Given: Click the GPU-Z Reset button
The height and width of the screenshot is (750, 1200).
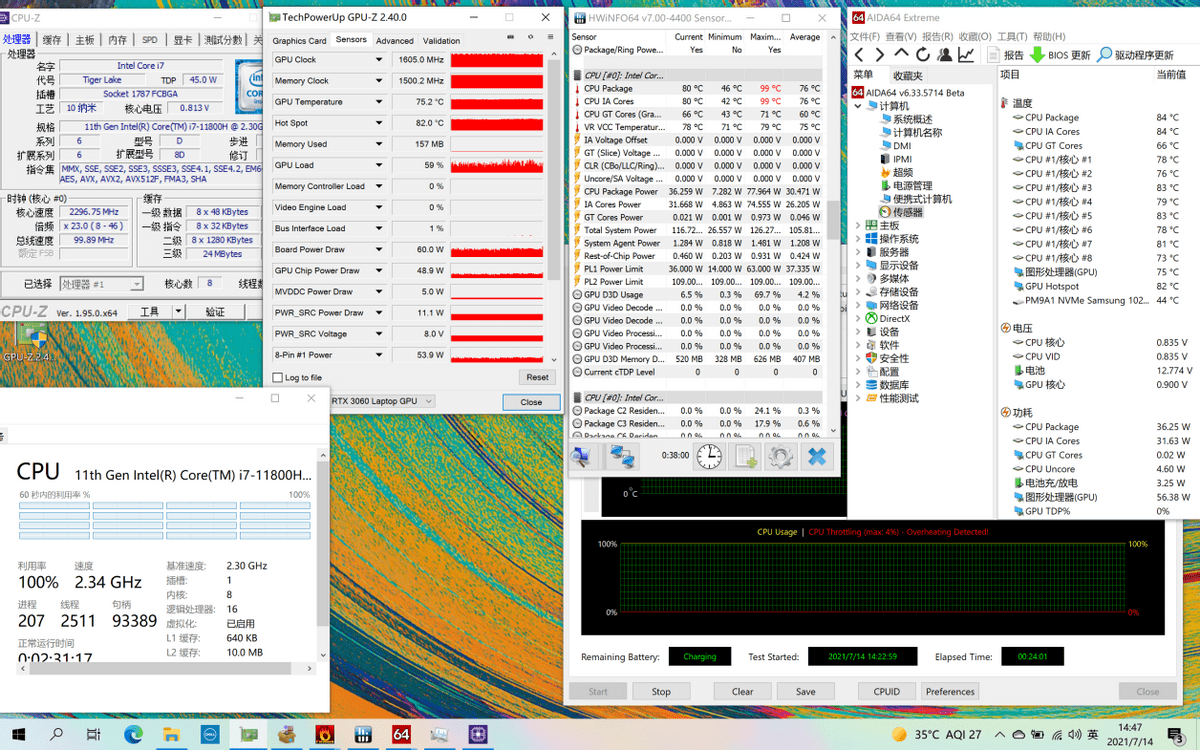Looking at the screenshot, I should coord(537,377).
